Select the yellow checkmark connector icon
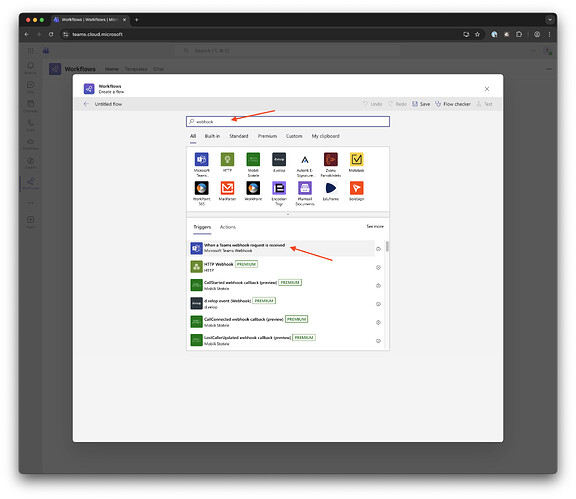576x499 pixels. (356, 159)
